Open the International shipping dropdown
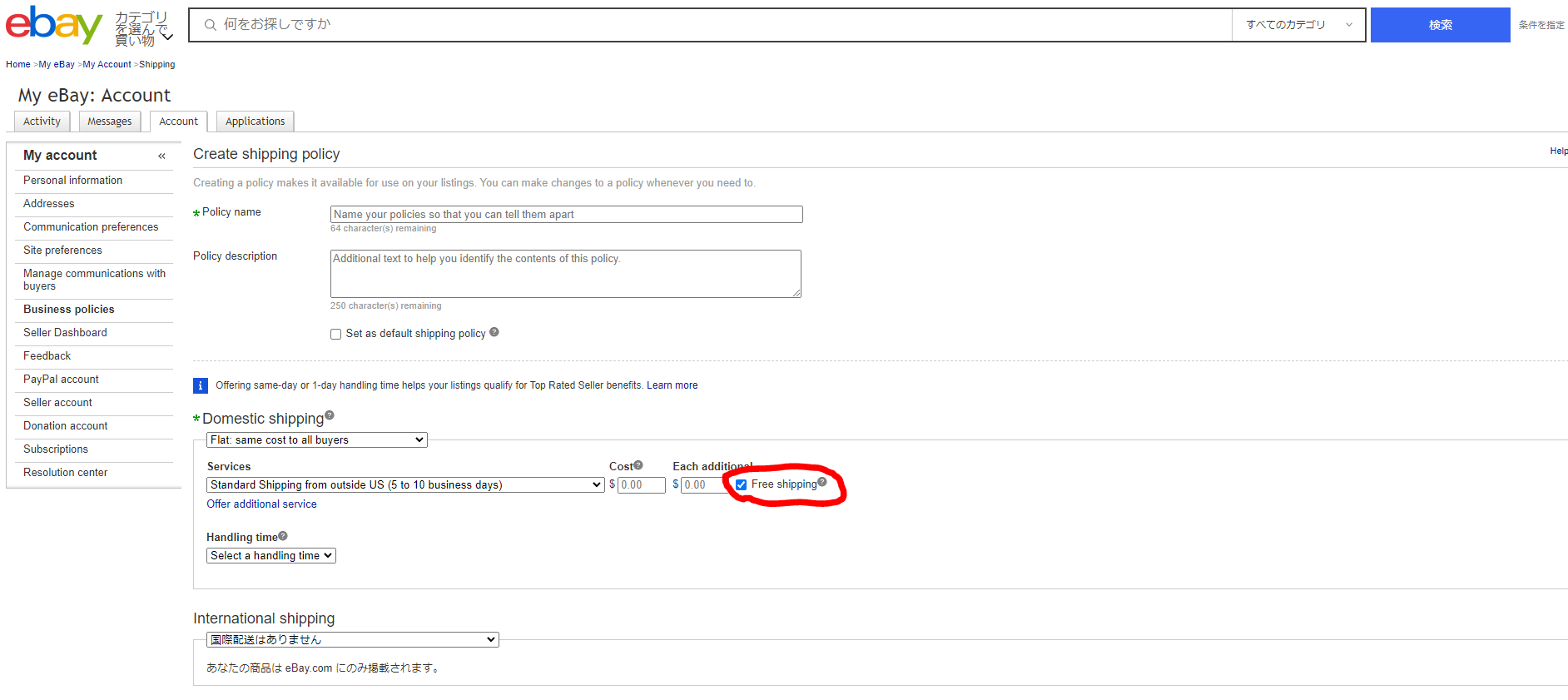The image size is (1568, 700). (x=352, y=640)
